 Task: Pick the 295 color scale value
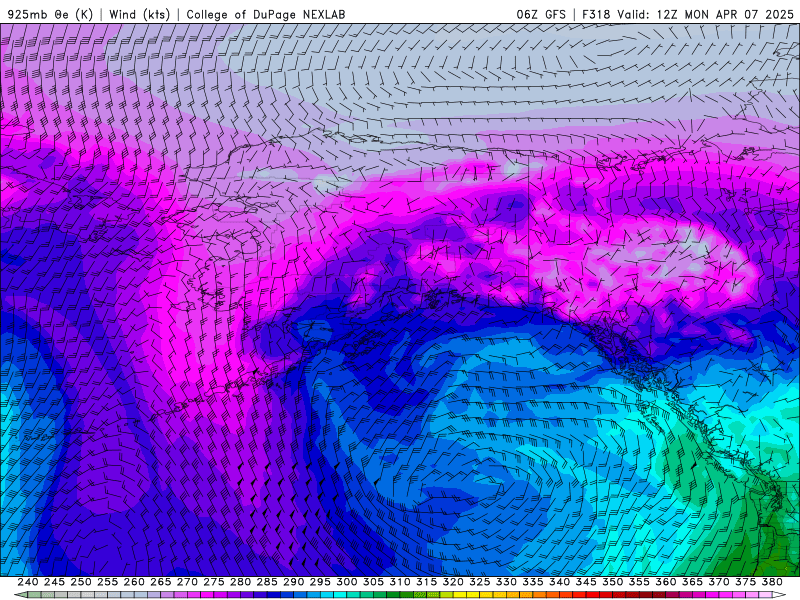point(320,582)
